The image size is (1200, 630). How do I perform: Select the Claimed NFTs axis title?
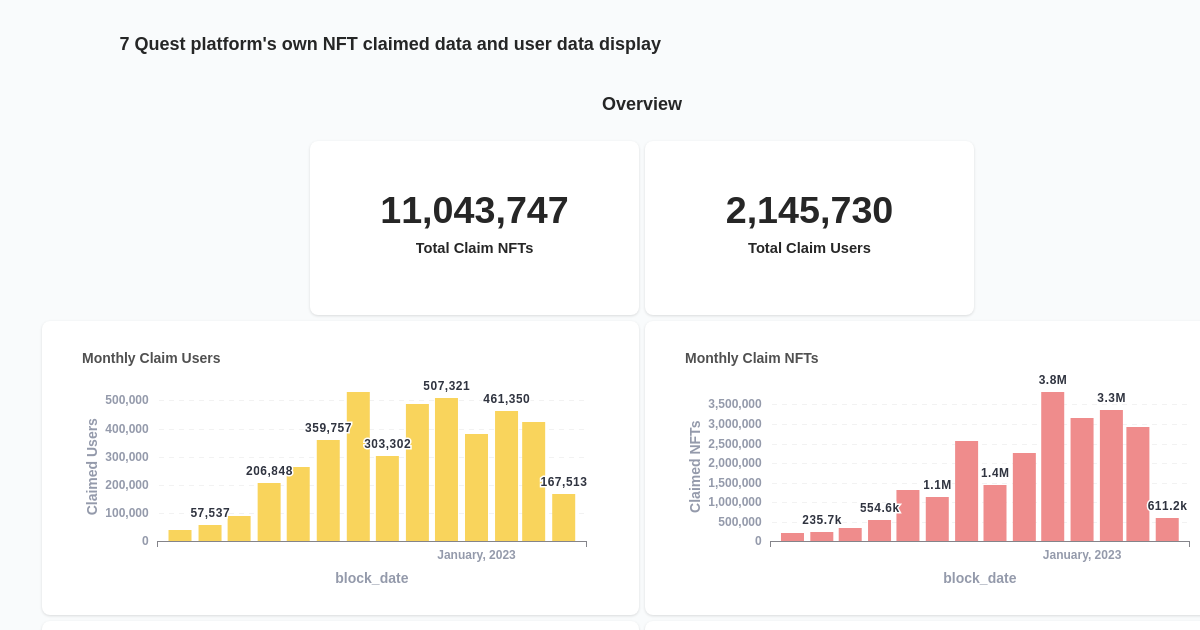pos(696,467)
